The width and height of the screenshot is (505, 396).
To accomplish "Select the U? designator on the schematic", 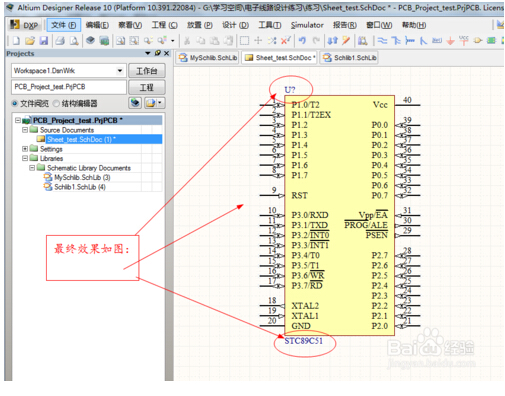I will click(290, 90).
